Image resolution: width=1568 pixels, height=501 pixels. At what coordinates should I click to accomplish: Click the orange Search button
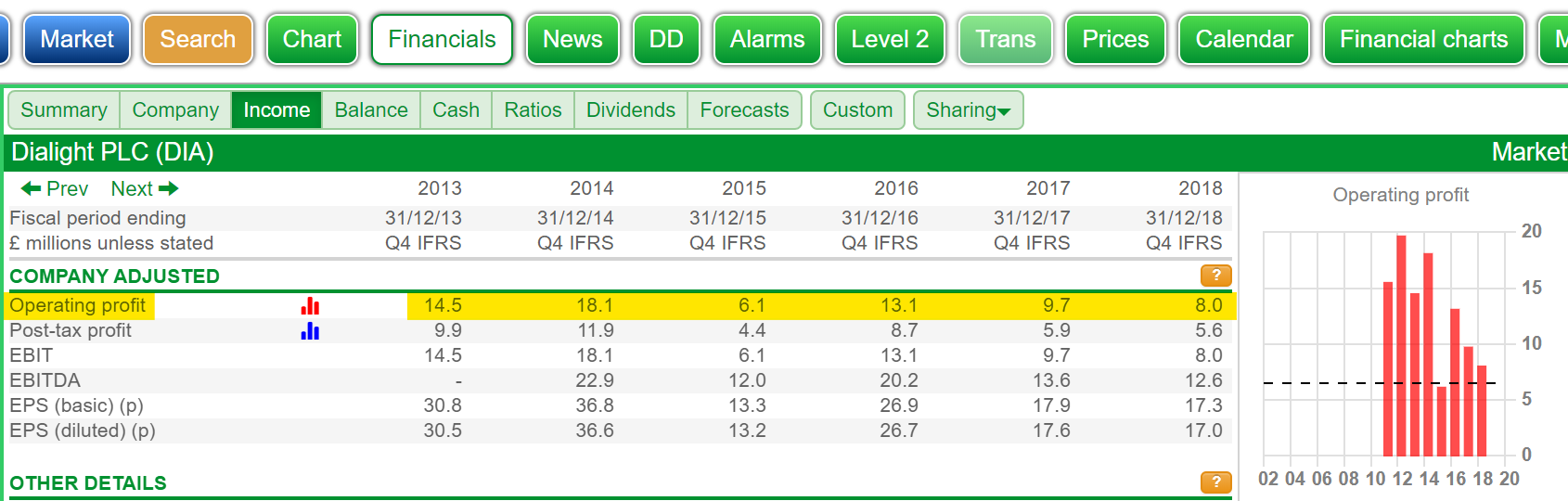198,39
